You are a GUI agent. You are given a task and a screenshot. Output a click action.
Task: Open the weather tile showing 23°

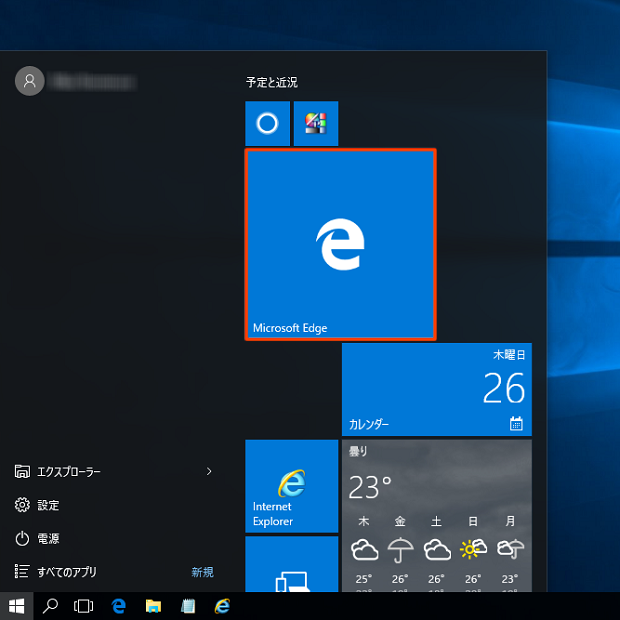coord(437,516)
